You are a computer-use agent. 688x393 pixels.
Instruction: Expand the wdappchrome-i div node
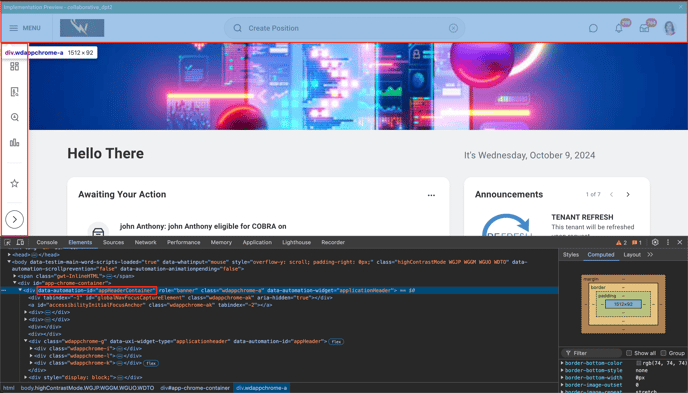pyautogui.click(x=31, y=349)
